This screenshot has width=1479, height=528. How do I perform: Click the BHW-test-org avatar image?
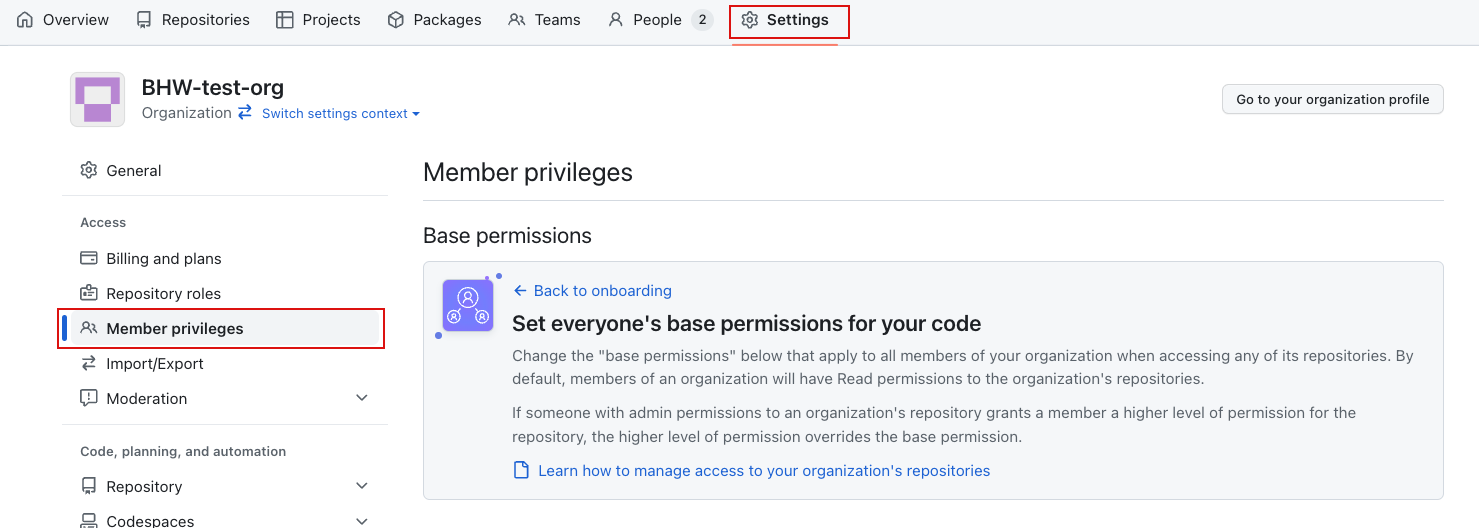click(x=97, y=99)
